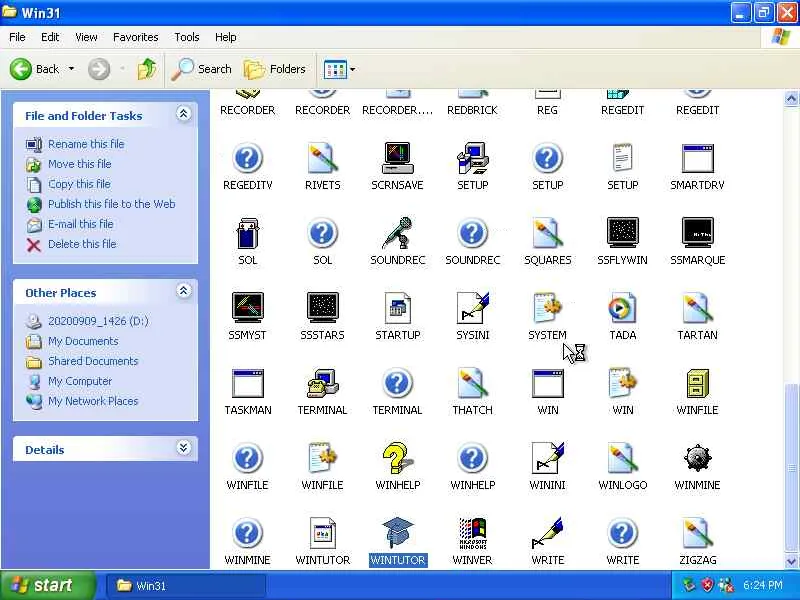Click Publish this file to the Web
800x600 pixels.
tap(112, 204)
